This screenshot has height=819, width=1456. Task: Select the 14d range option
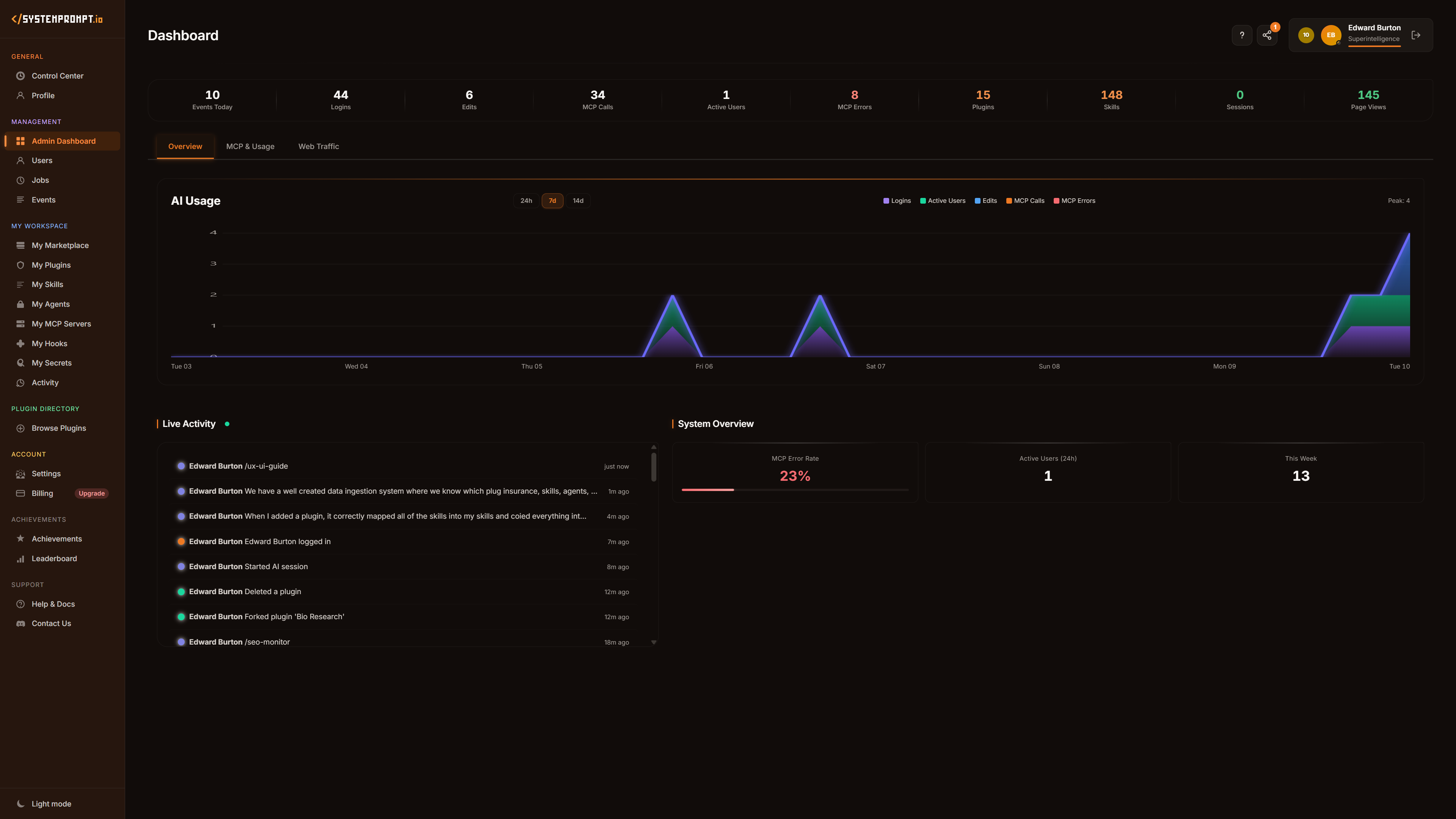(577, 201)
